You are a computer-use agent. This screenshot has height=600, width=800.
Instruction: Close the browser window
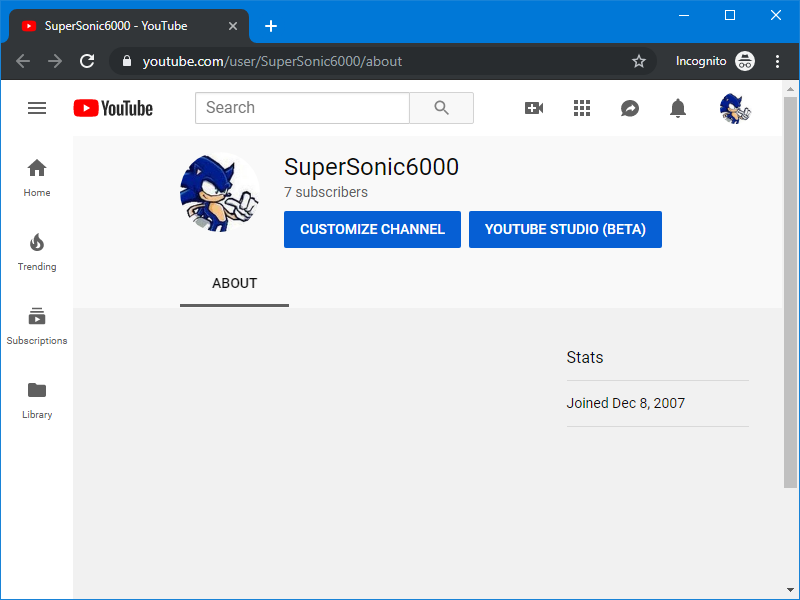pyautogui.click(x=776, y=15)
